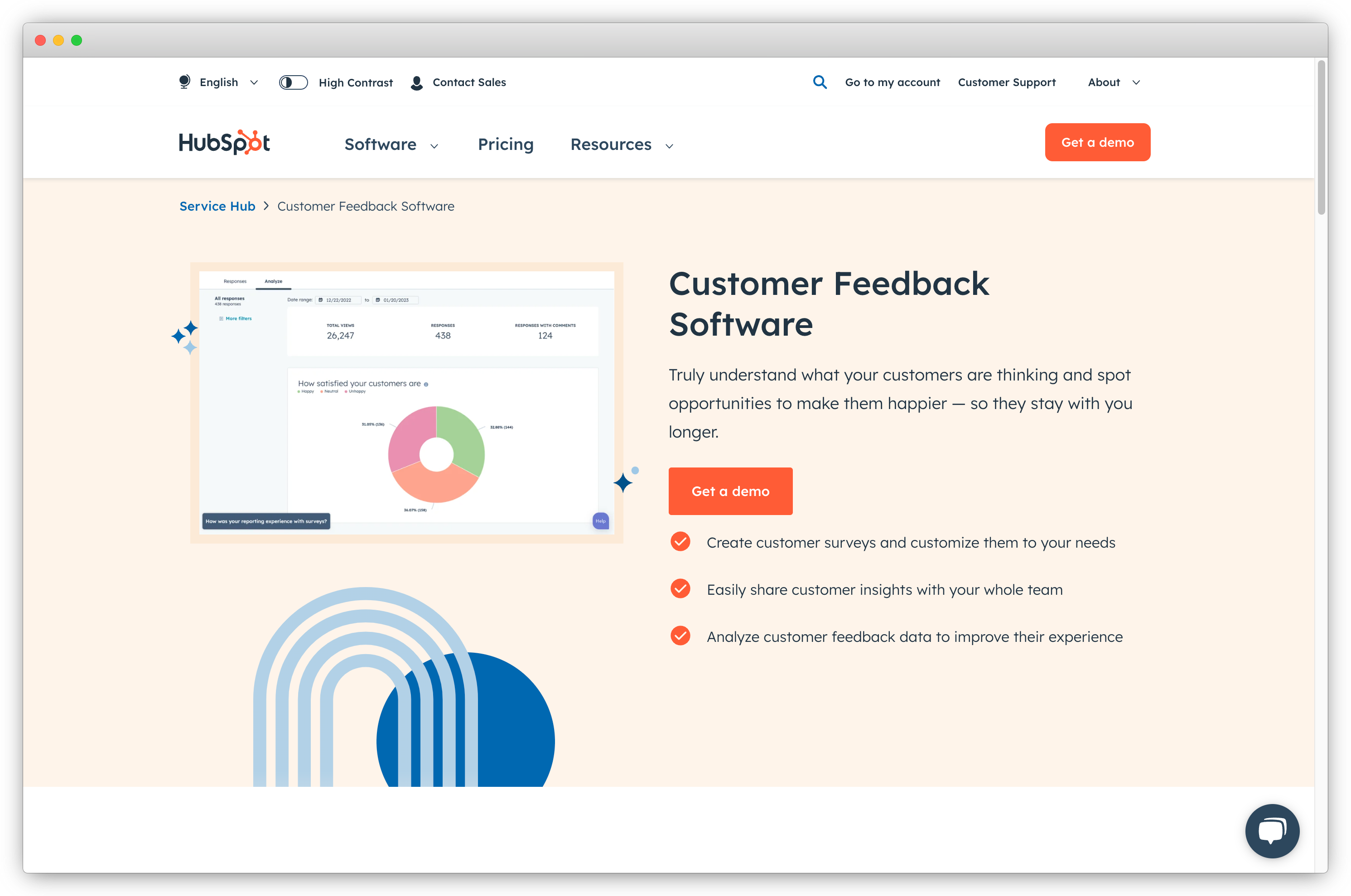
Task: Open search with the magnifying glass icon
Action: click(820, 82)
